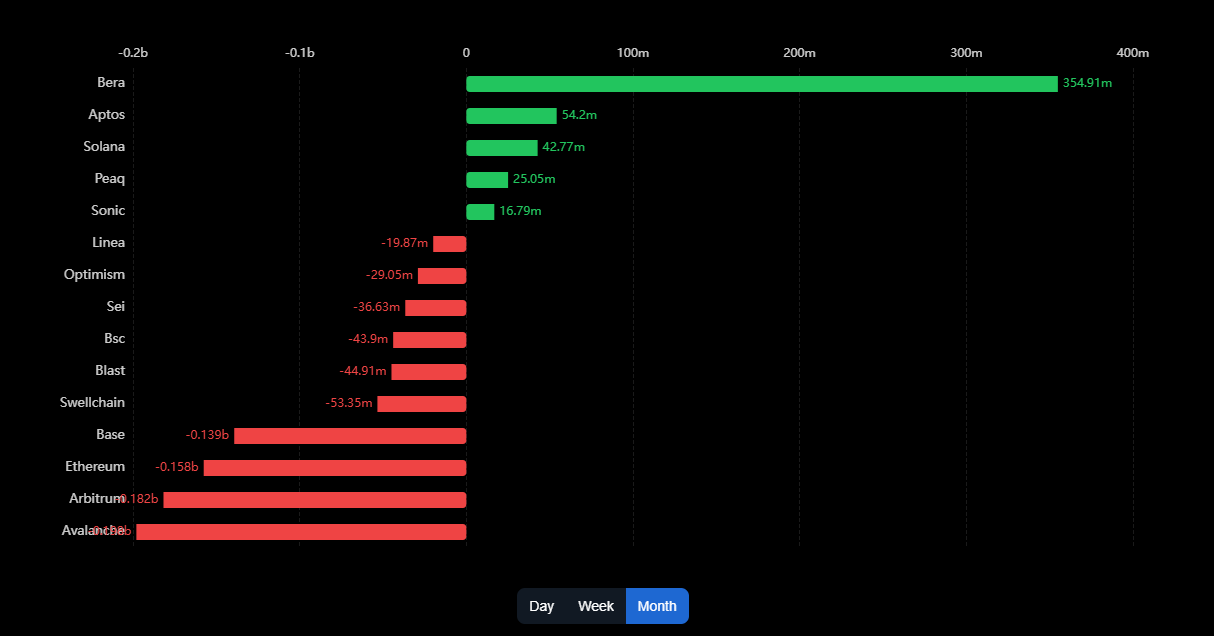Click the Peaq chain label

point(110,179)
